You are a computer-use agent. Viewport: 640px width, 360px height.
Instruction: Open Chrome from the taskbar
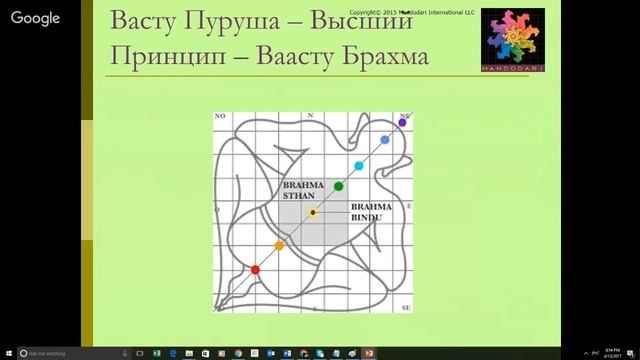[238, 353]
